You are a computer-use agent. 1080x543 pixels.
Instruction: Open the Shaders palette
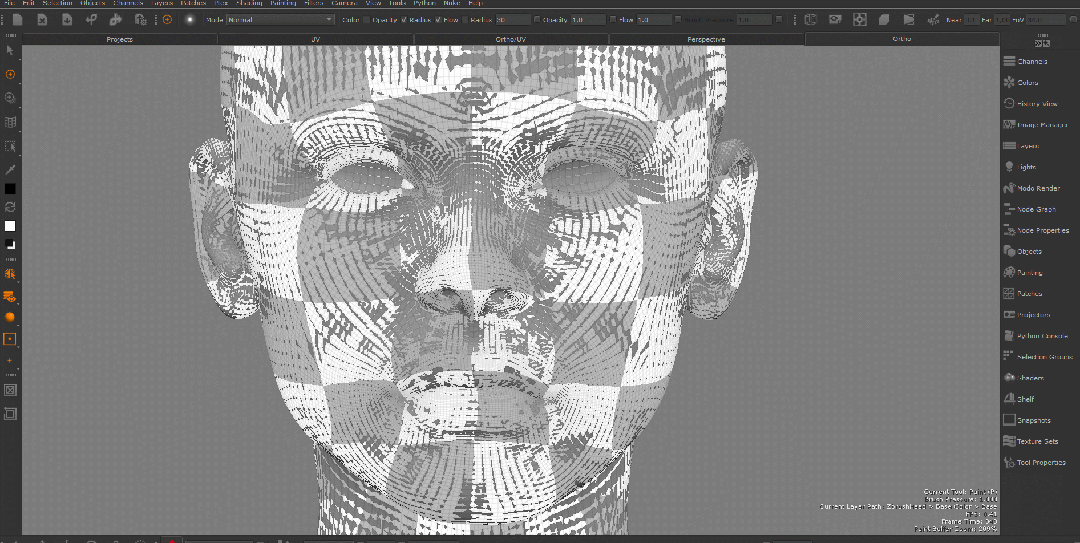[1024, 378]
